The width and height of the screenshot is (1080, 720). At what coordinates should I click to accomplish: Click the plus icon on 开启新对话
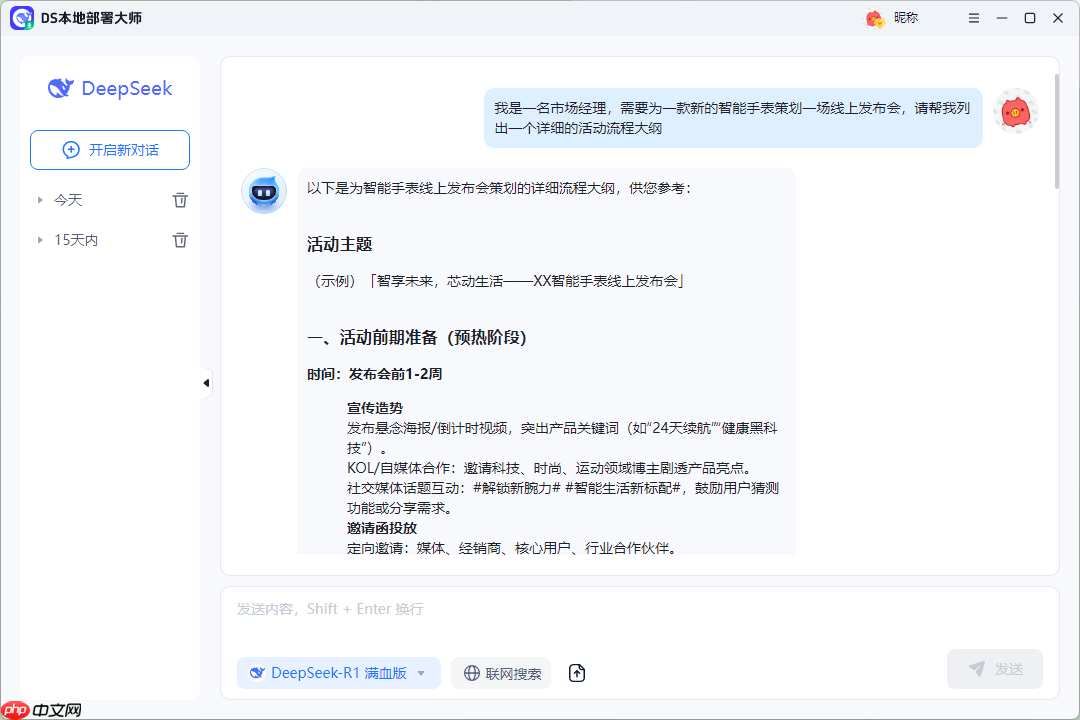click(x=70, y=149)
